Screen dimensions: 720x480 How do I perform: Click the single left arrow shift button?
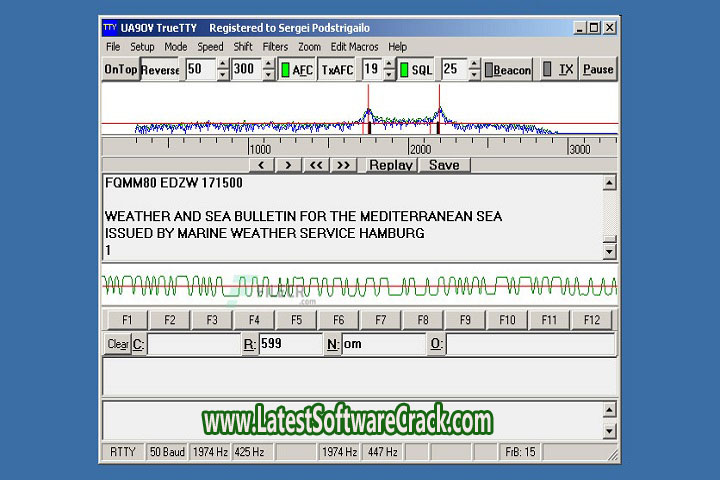pyautogui.click(x=261, y=165)
